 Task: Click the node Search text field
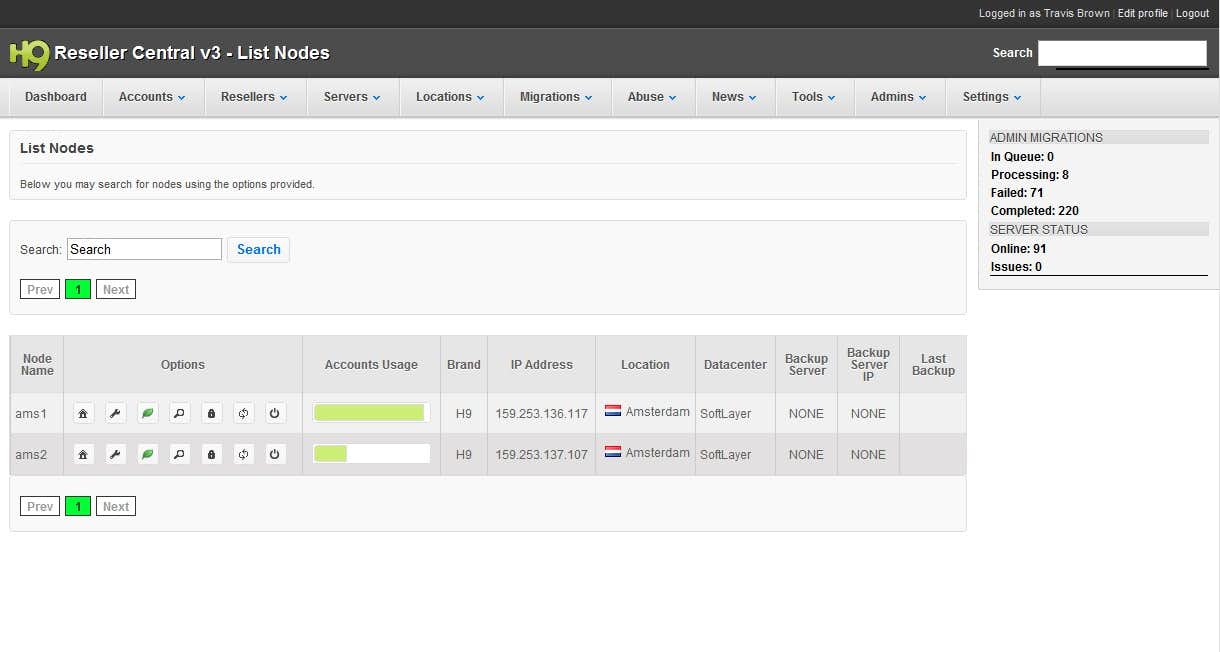144,249
